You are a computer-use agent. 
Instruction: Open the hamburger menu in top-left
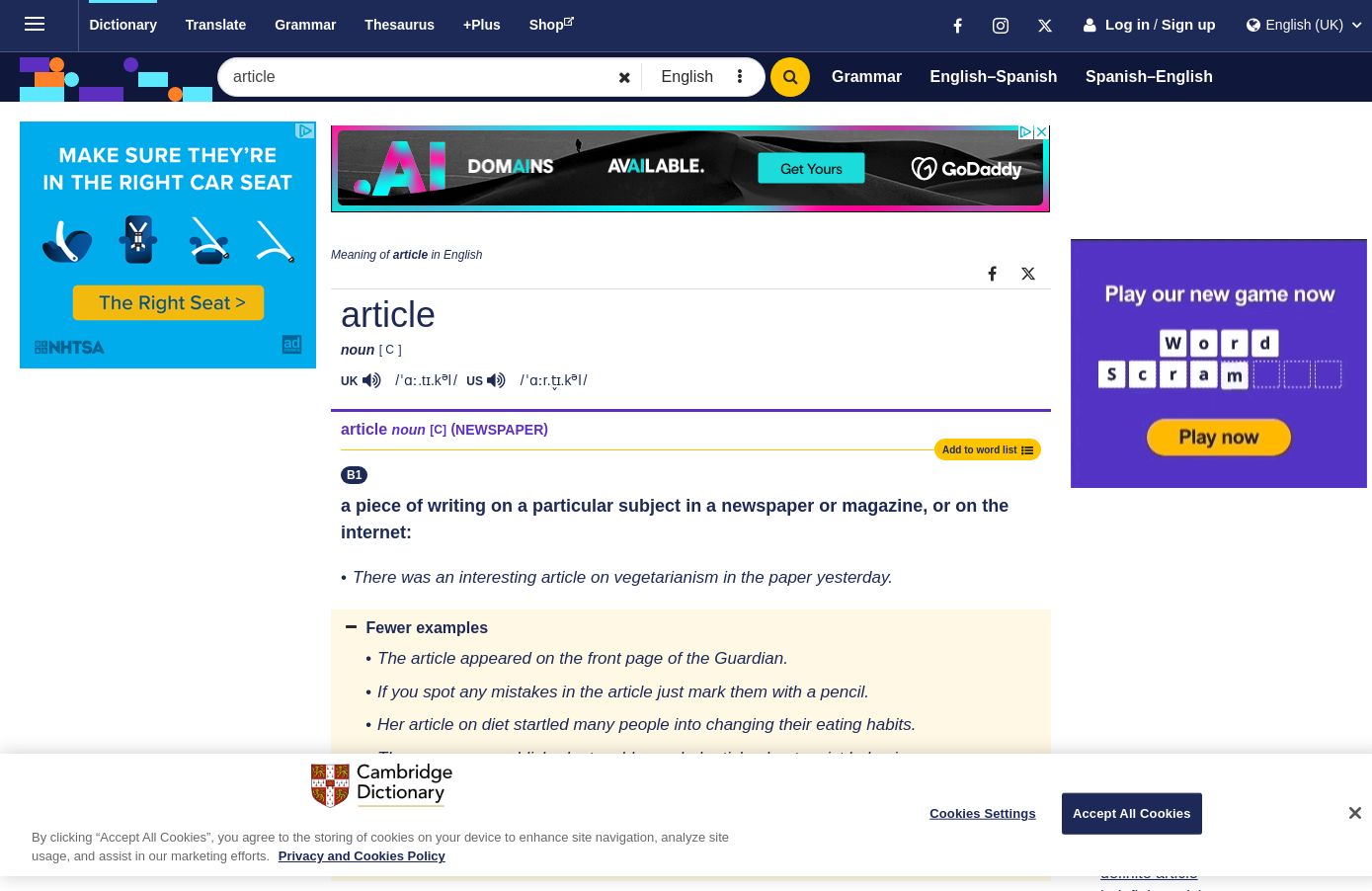[x=35, y=25]
